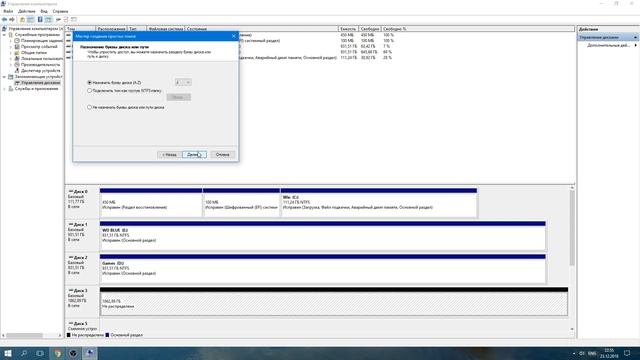Screen dimensions: 640x360
Task: Click the Назад button in the wizard
Action: click(169, 155)
